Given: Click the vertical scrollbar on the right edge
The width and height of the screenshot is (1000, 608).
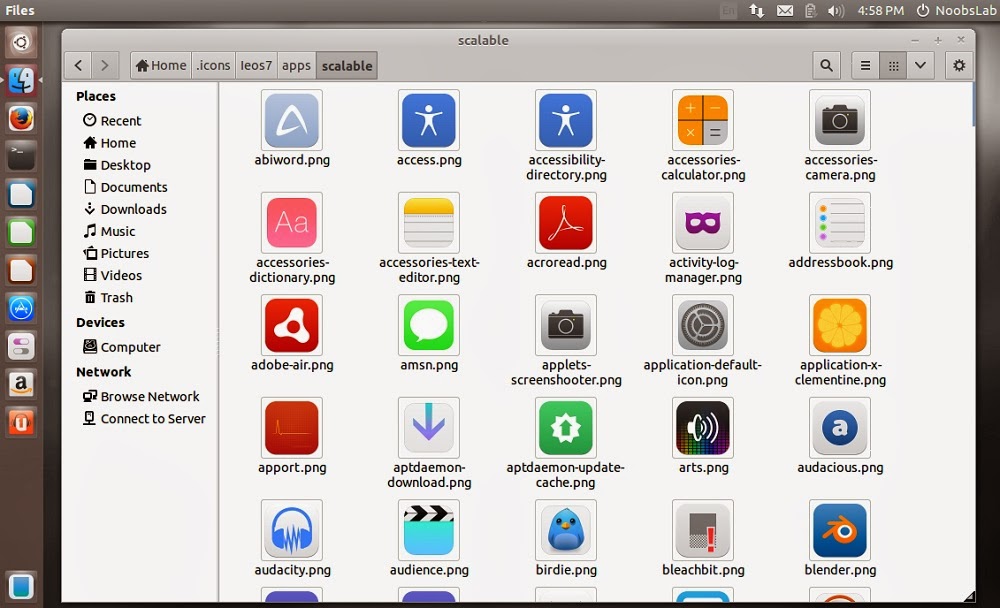Looking at the screenshot, I should coord(973,105).
